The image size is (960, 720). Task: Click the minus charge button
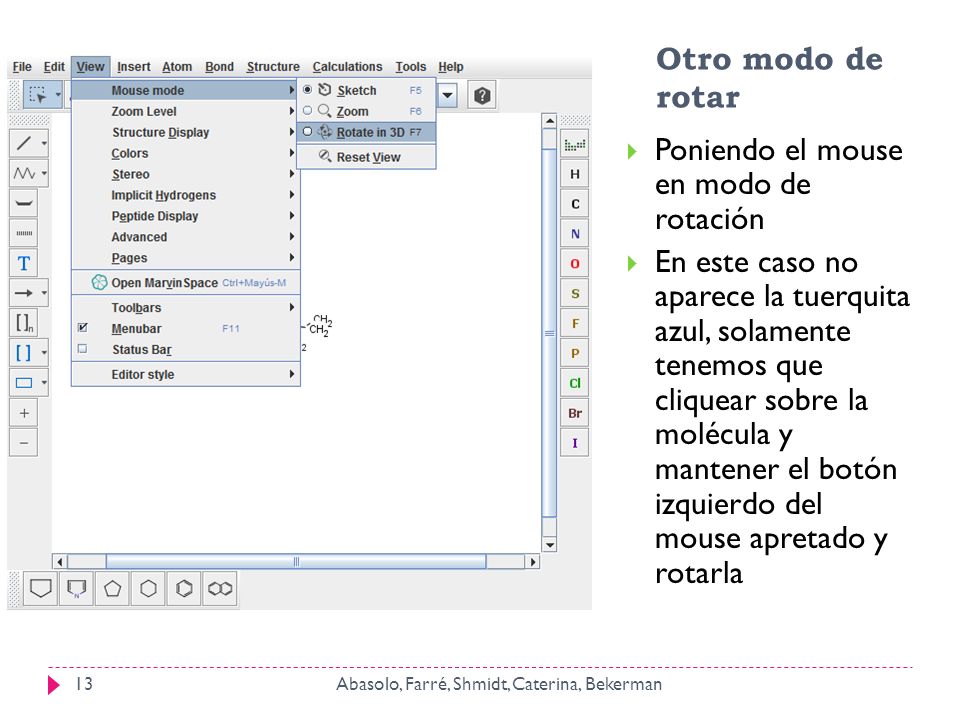24,443
